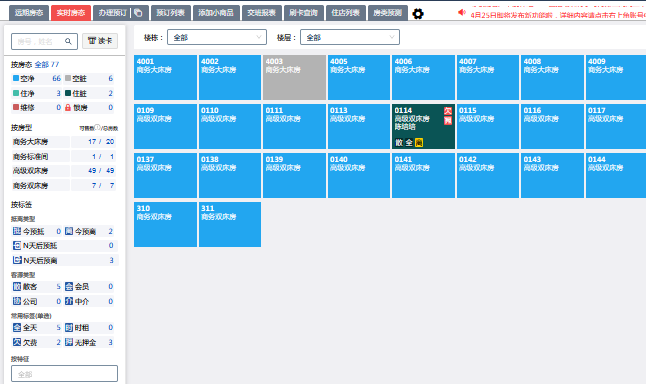
Task: Filter guests by 散客 tag
Action: [37, 286]
